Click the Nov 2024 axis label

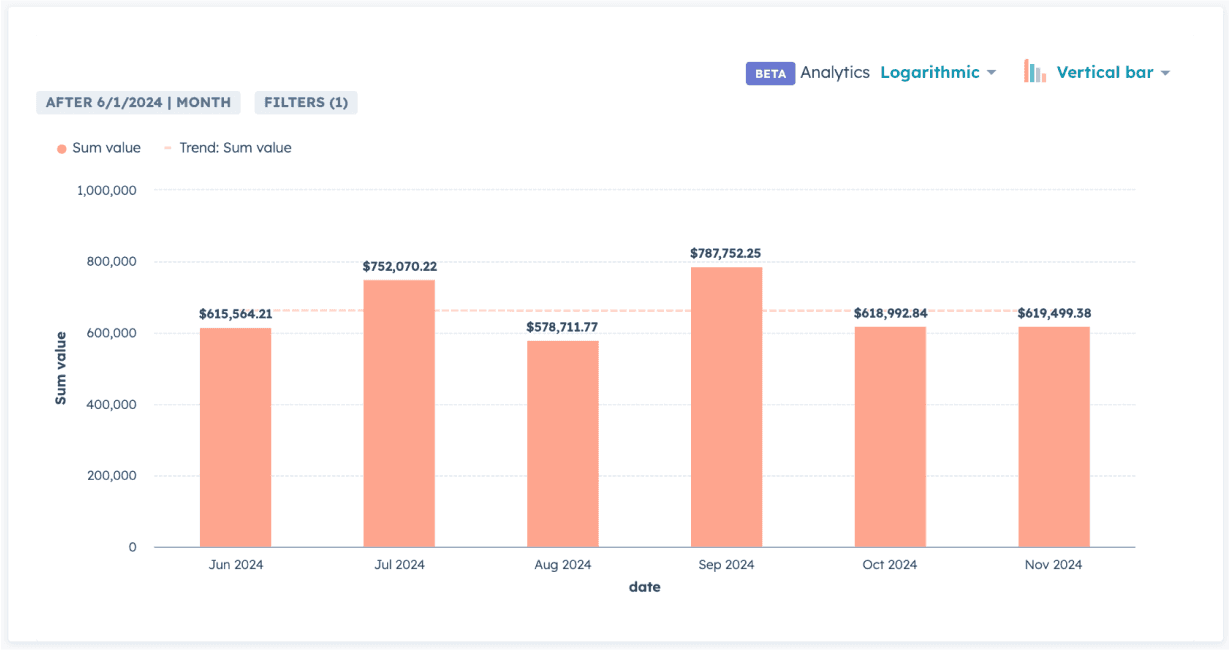pyautogui.click(x=1052, y=564)
